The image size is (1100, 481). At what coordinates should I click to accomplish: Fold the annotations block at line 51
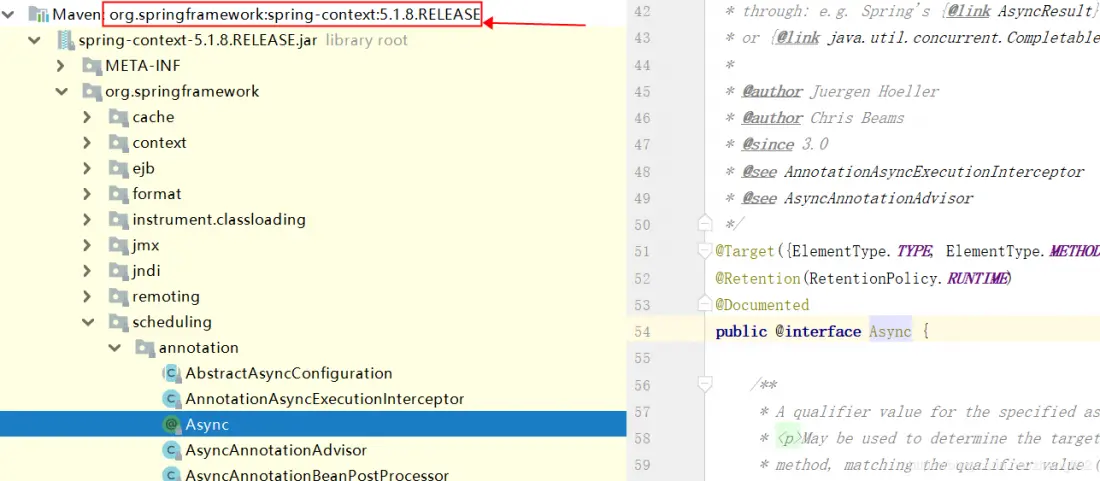click(x=705, y=250)
